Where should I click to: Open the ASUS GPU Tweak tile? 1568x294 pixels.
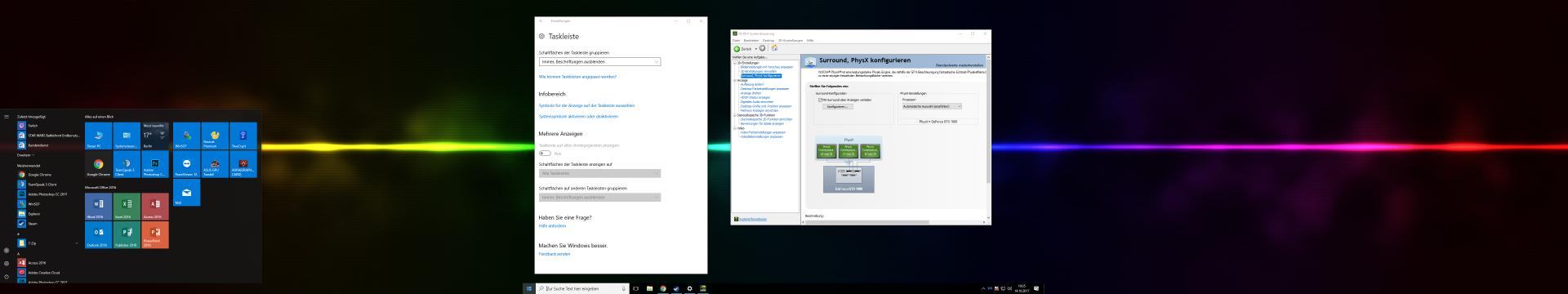pyautogui.click(x=215, y=164)
